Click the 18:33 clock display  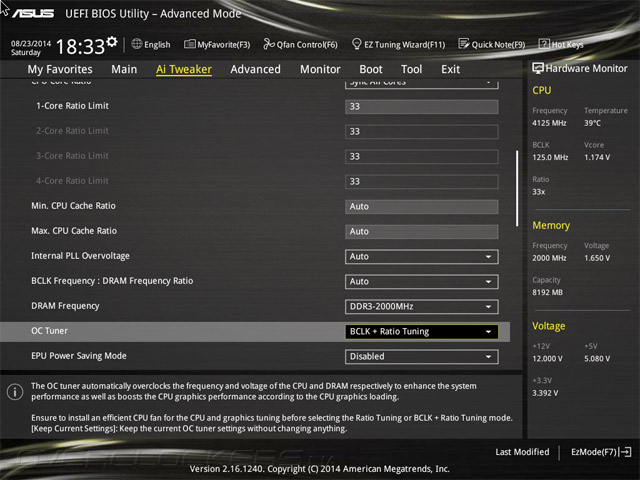tap(80, 47)
